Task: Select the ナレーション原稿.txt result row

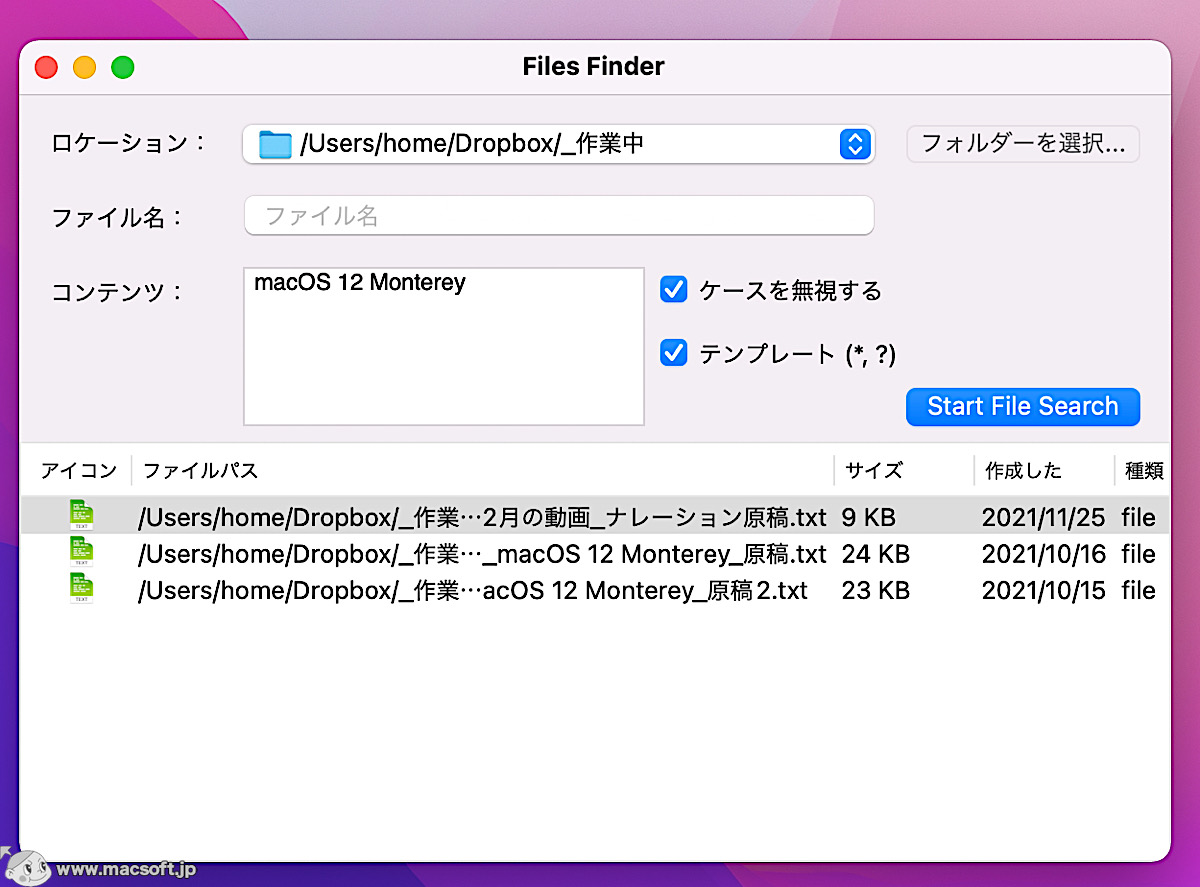Action: pos(480,517)
